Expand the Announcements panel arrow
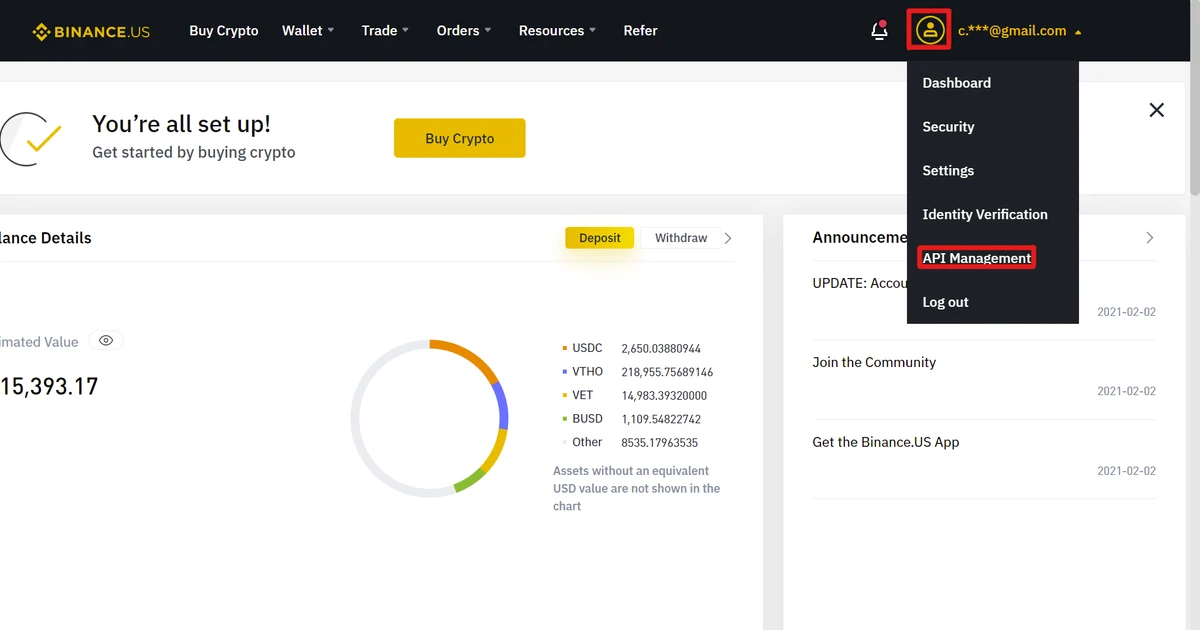Image resolution: width=1200 pixels, height=630 pixels. tap(1149, 238)
